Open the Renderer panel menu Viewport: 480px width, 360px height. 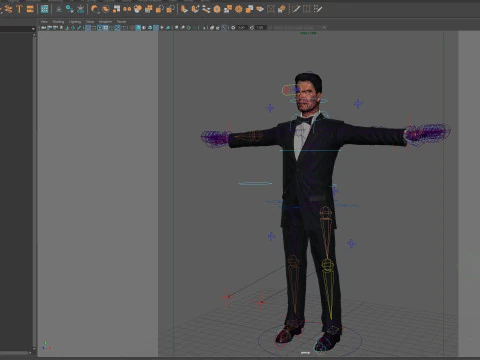point(105,22)
